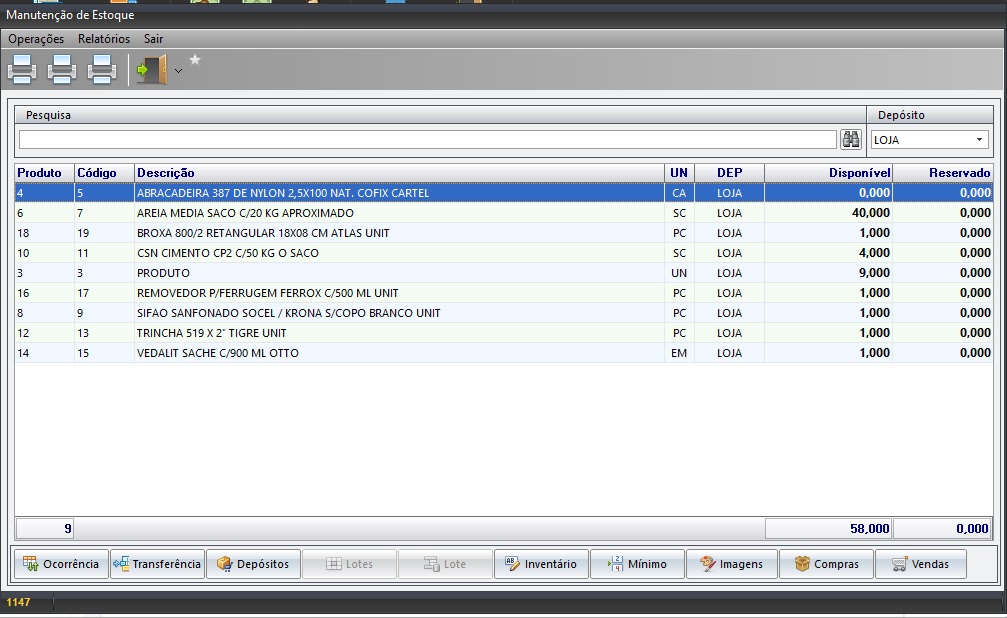Open Transferência stock transfer

pyautogui.click(x=157, y=564)
